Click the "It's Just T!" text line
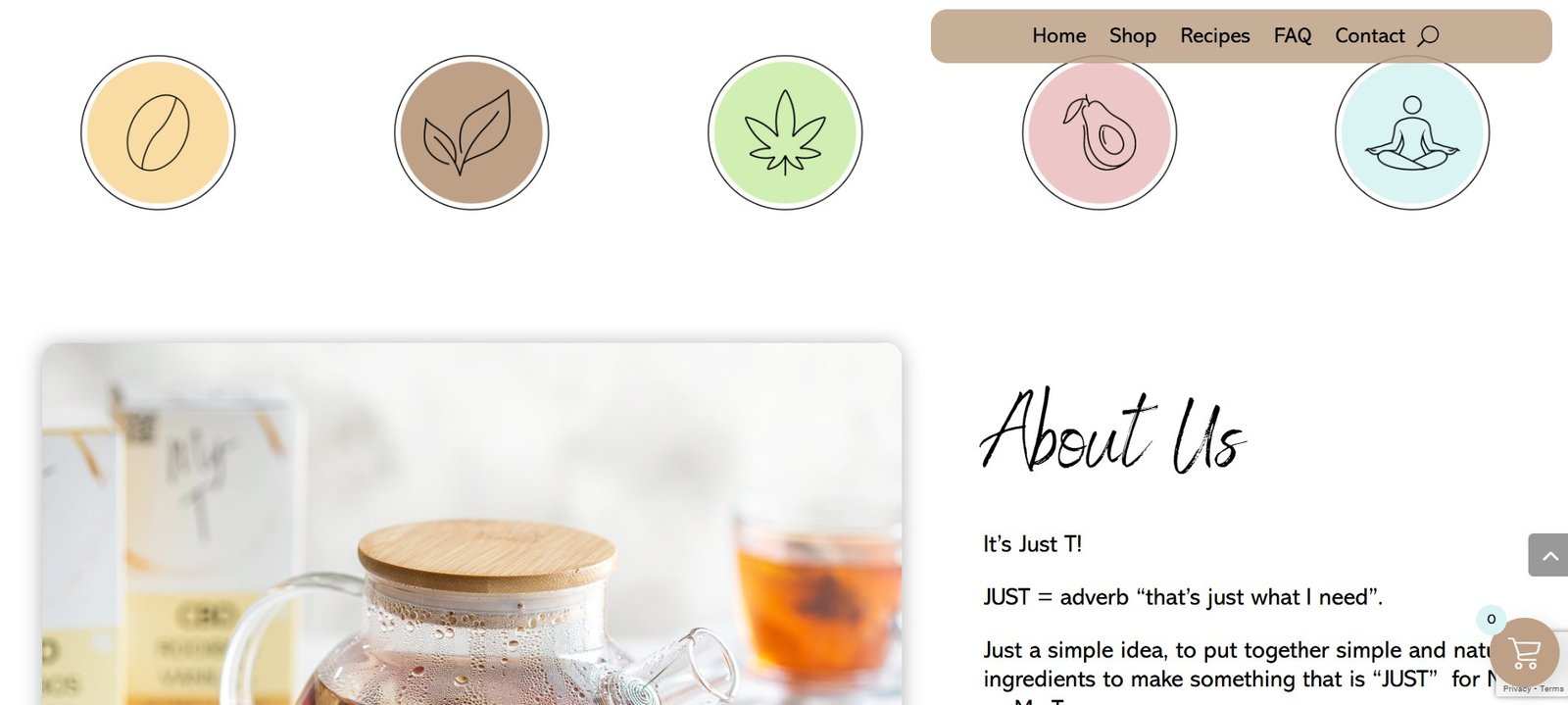The height and width of the screenshot is (705, 1568). click(1032, 544)
